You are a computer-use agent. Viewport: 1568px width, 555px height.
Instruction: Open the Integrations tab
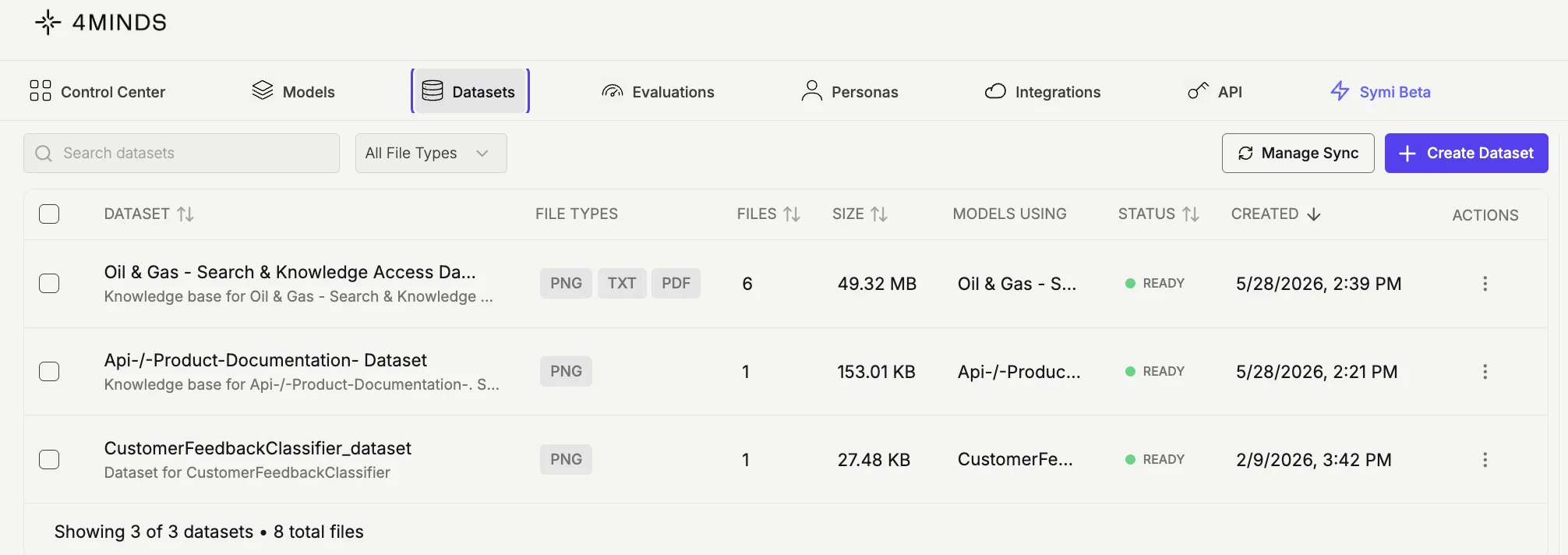click(1043, 91)
